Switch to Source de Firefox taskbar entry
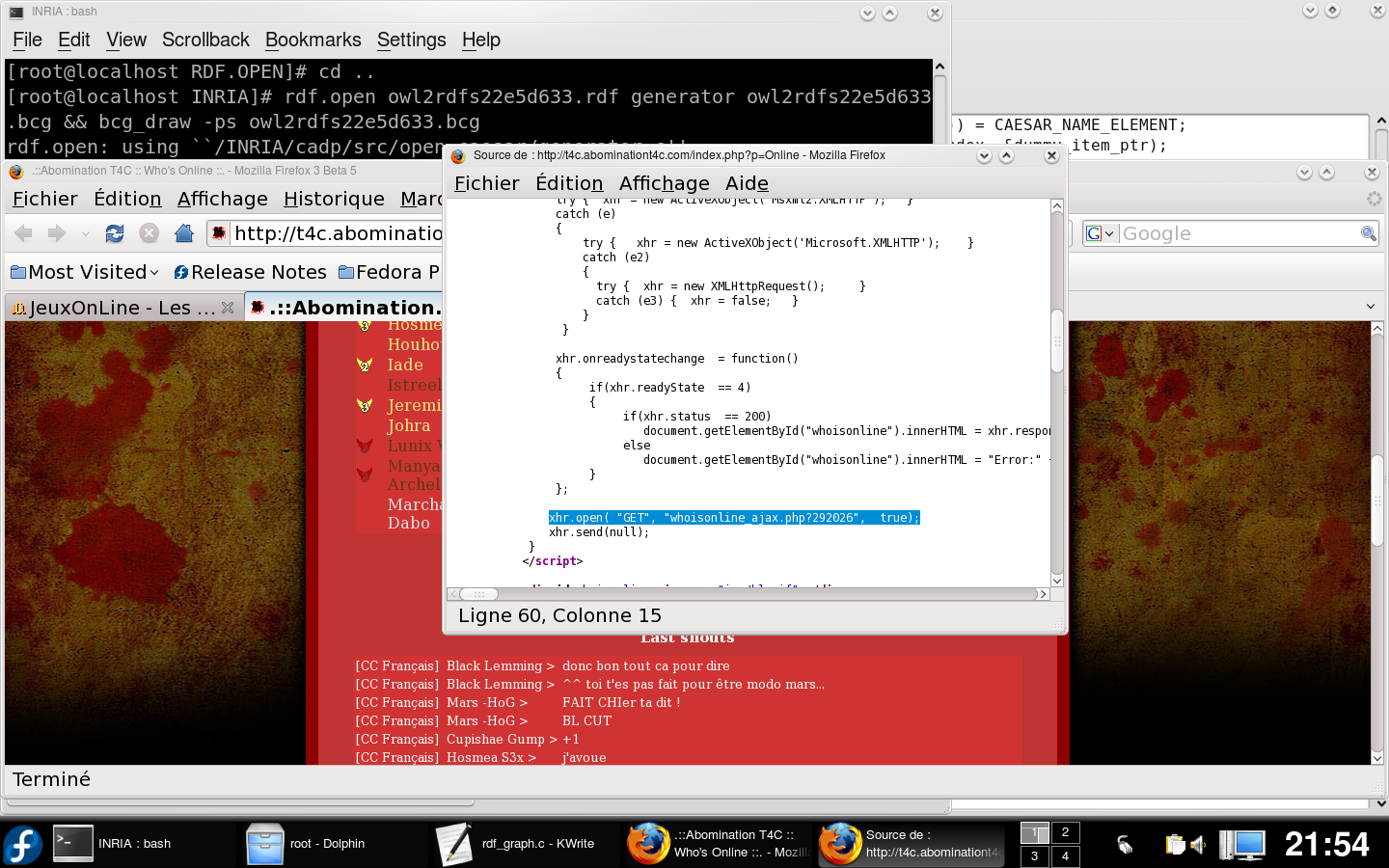The width and height of the screenshot is (1389, 868). click(911, 844)
